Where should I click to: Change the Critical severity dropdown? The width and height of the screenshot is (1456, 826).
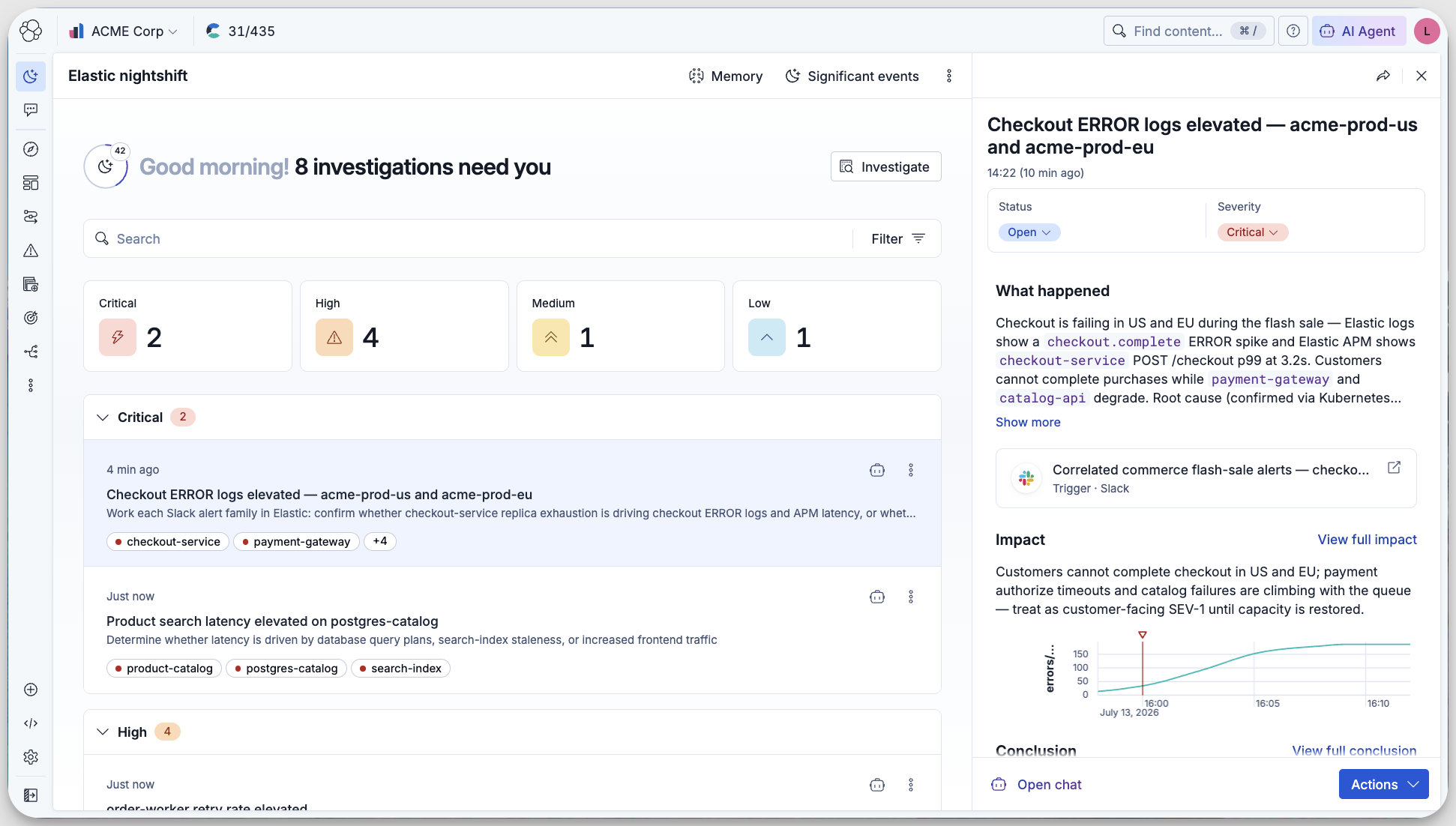tap(1252, 232)
